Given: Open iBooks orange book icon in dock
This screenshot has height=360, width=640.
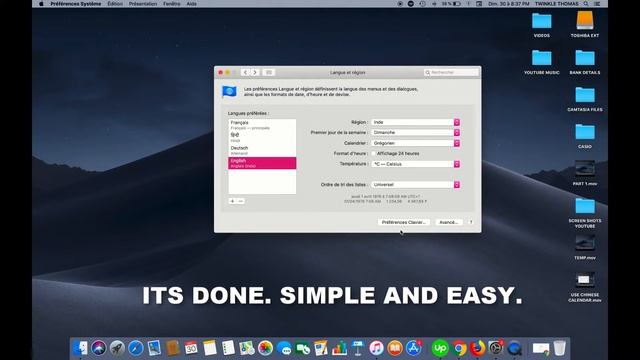Looking at the screenshot, I should click(395, 348).
